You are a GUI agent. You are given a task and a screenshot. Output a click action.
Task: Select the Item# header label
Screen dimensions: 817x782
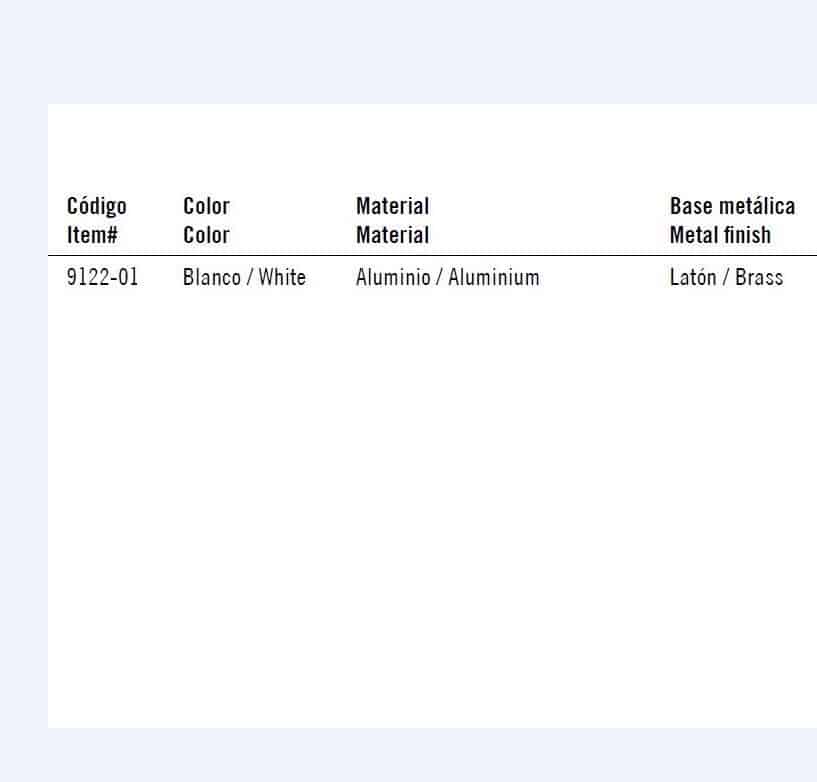(93, 235)
